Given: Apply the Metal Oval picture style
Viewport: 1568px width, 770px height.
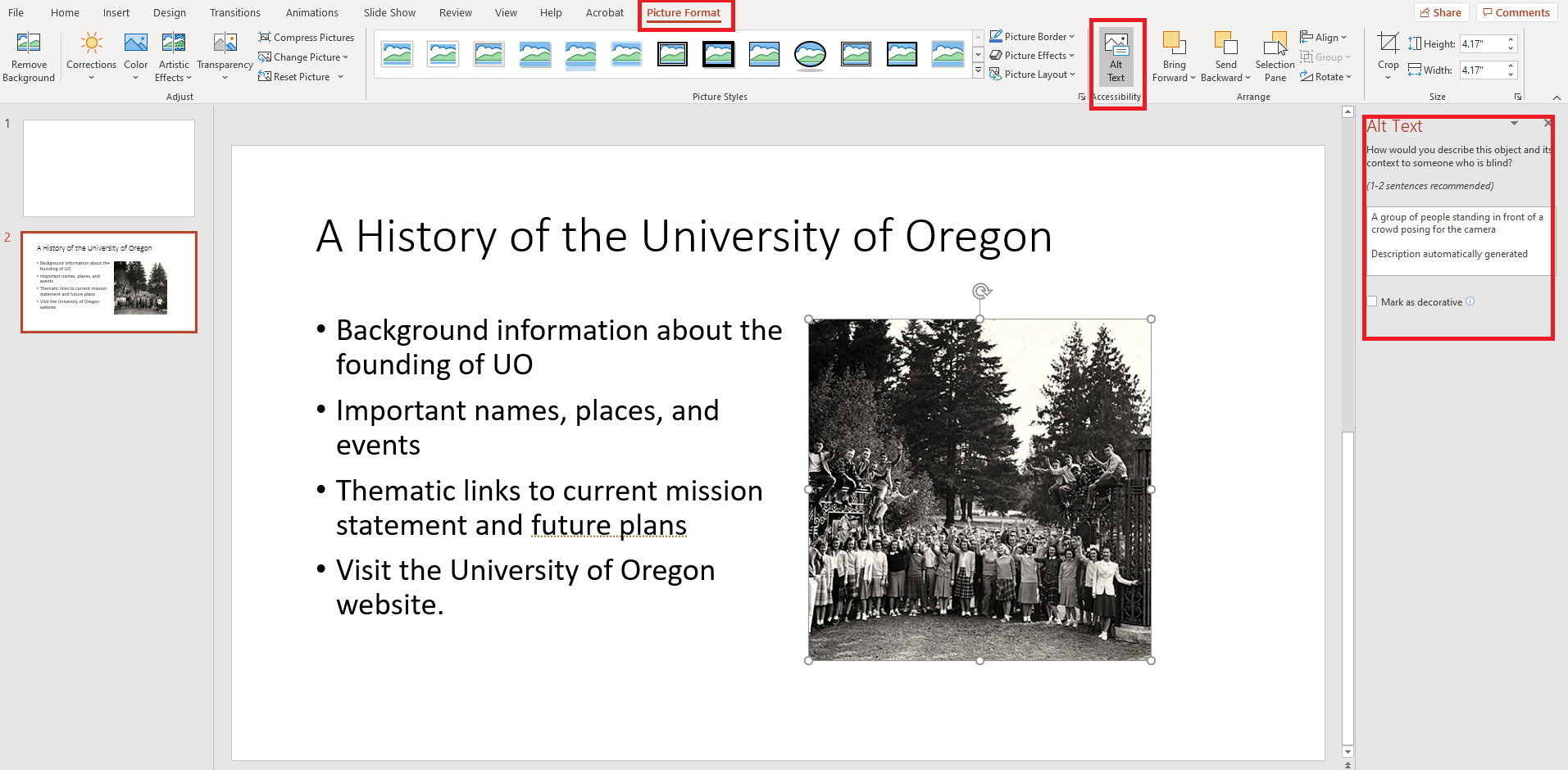Looking at the screenshot, I should click(x=810, y=54).
